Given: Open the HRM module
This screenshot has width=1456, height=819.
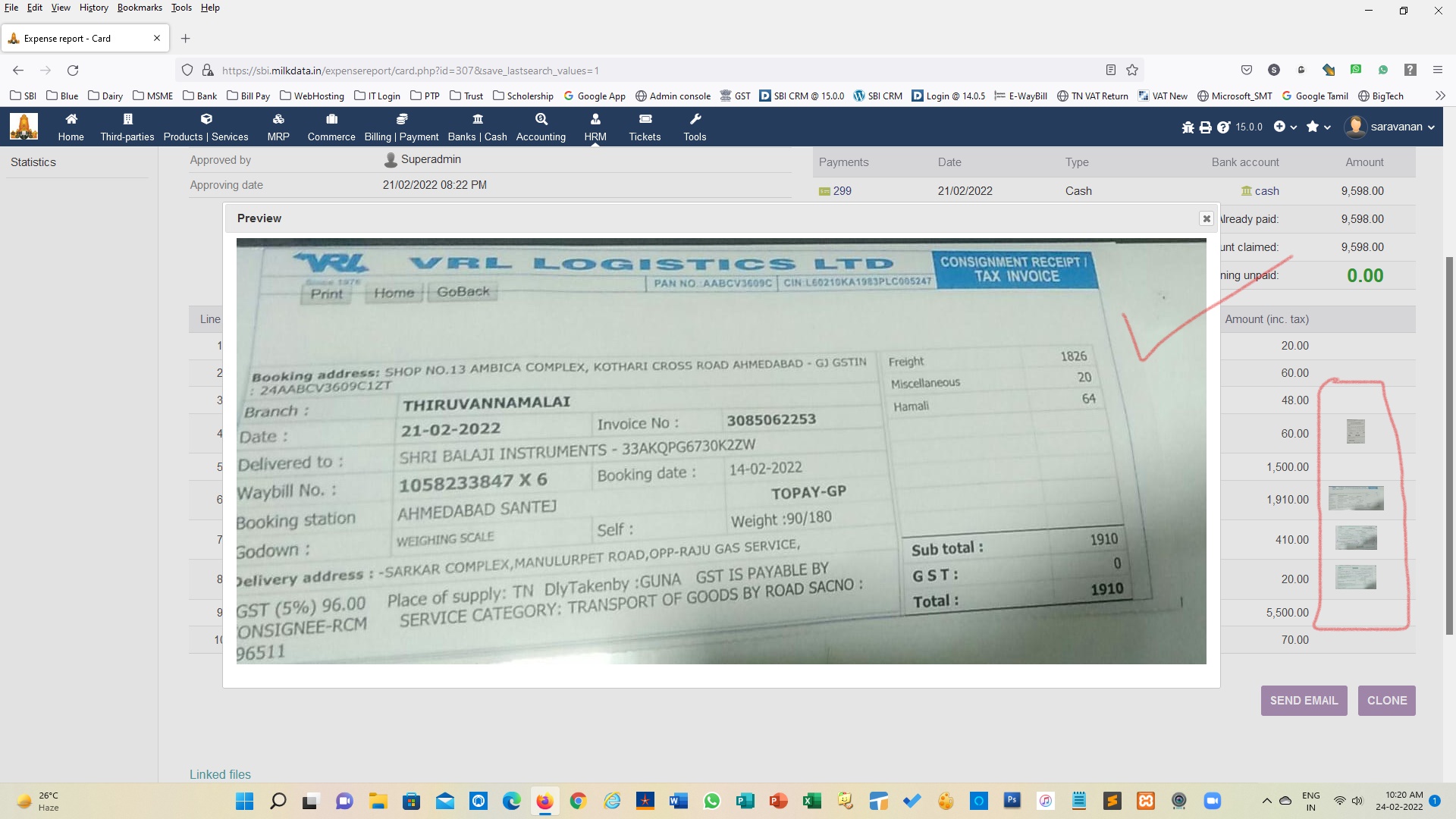Looking at the screenshot, I should coord(595,127).
